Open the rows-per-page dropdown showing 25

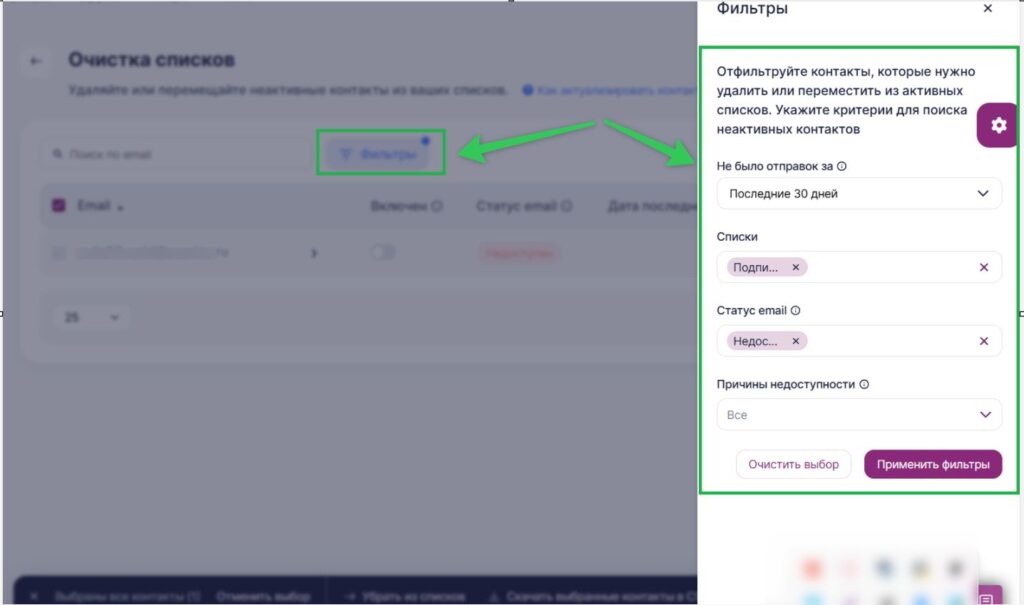click(91, 318)
